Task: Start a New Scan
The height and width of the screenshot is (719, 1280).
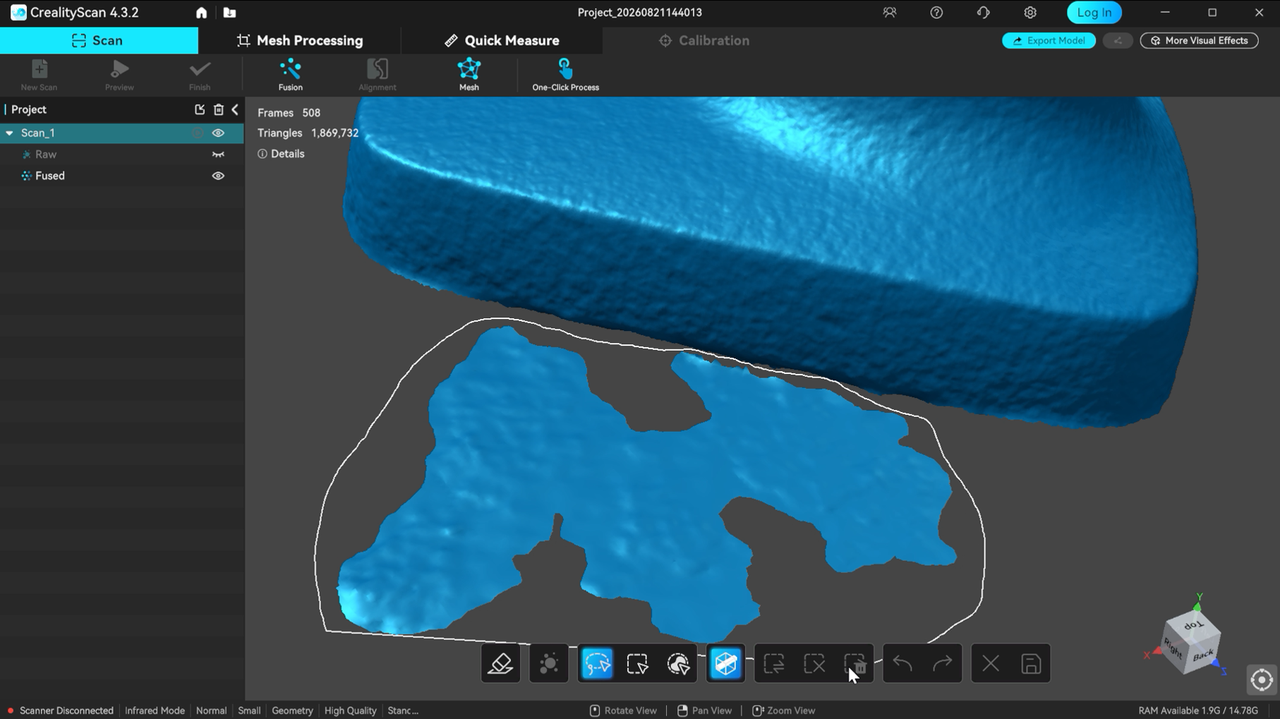Action: 39,75
